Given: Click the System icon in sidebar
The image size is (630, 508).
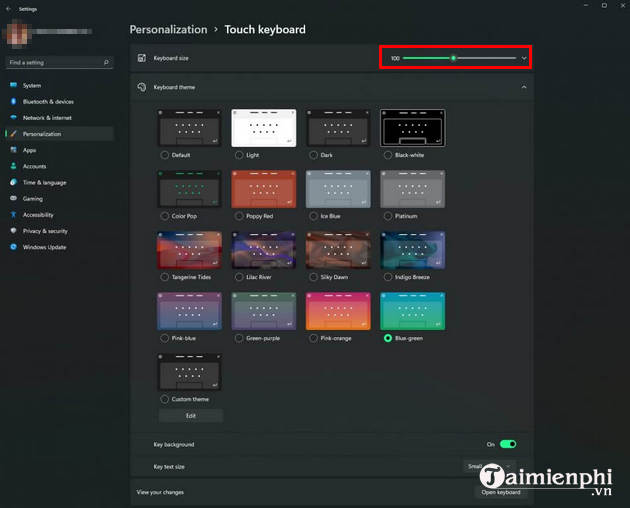Looking at the screenshot, I should pos(13,85).
